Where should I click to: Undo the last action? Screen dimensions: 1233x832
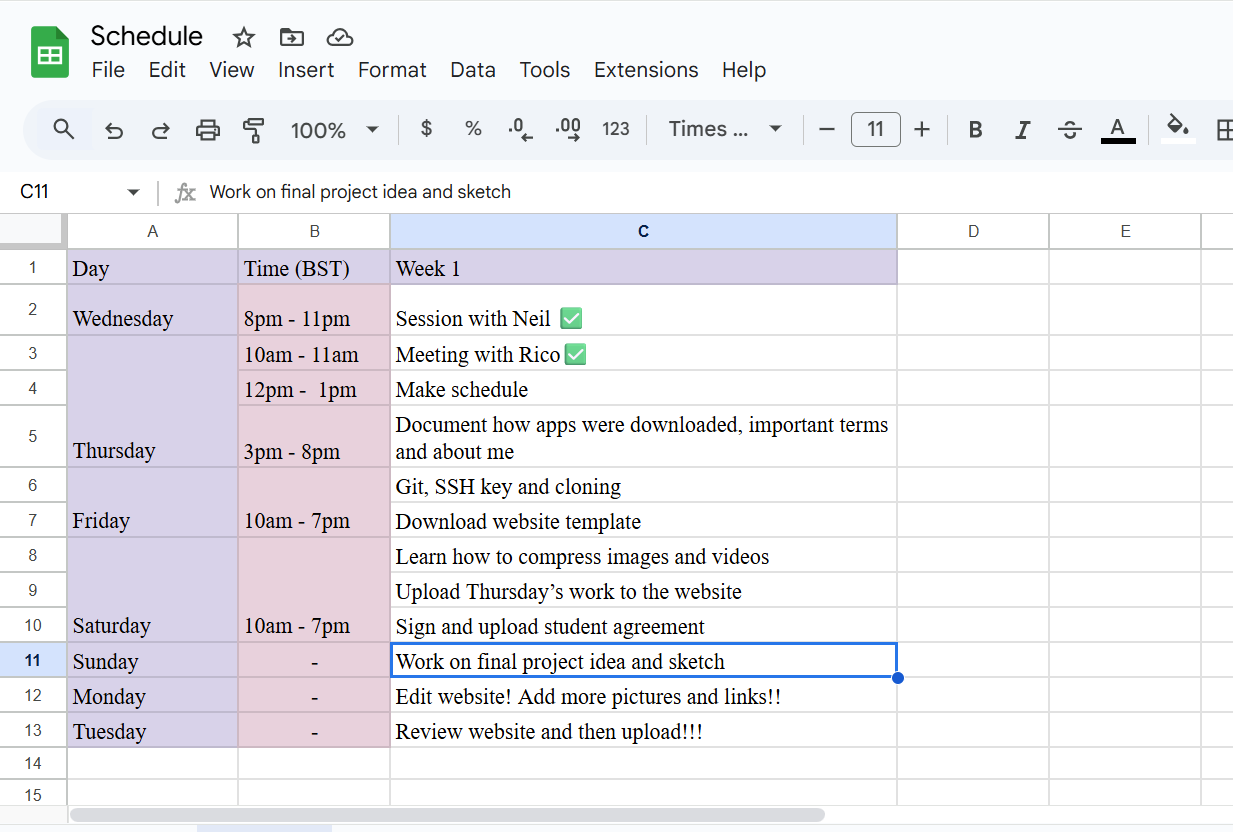113,129
